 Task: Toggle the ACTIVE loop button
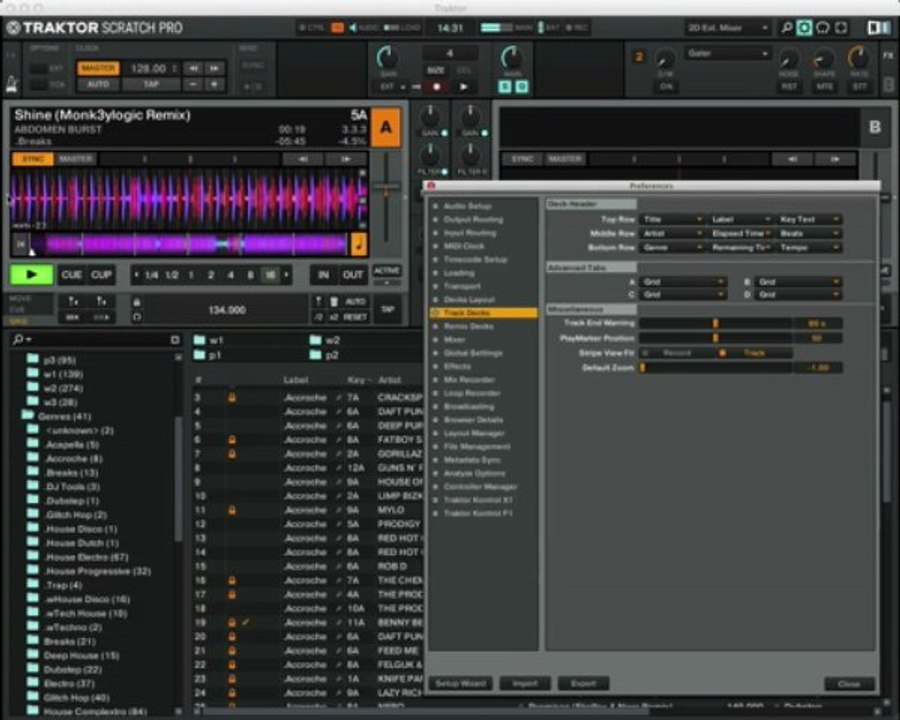point(387,270)
